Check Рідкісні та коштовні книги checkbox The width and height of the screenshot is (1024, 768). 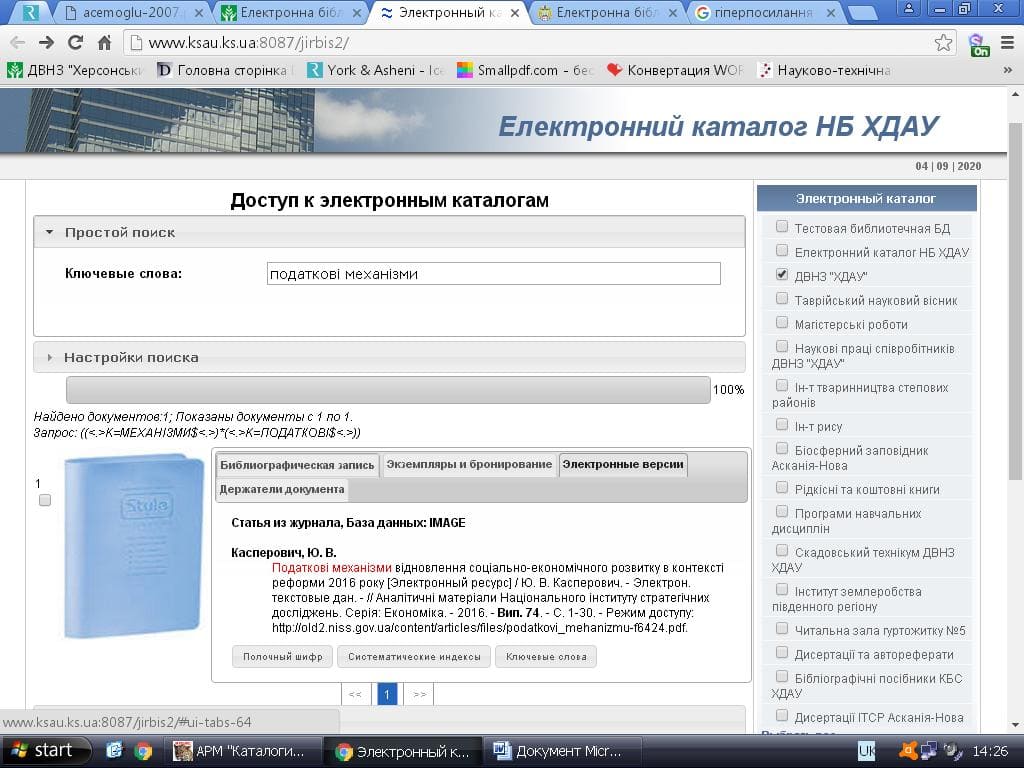click(x=782, y=487)
